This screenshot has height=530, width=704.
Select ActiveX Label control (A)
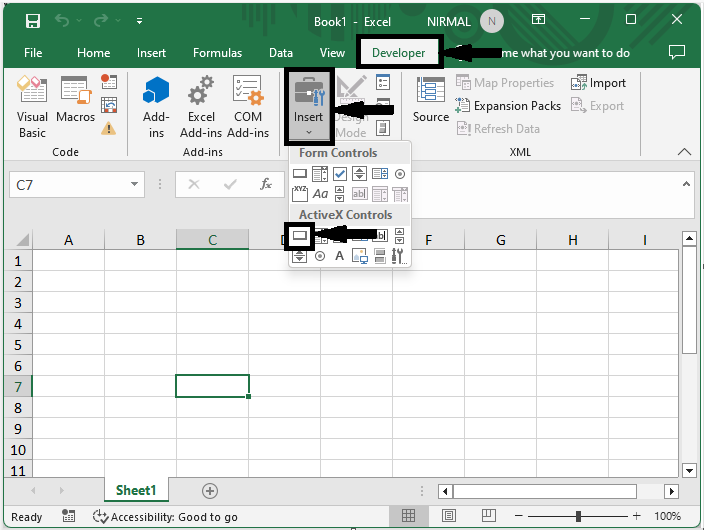click(339, 256)
